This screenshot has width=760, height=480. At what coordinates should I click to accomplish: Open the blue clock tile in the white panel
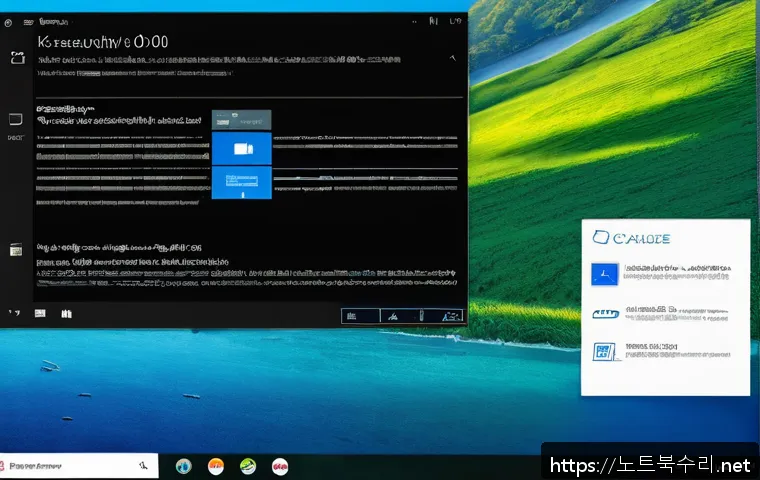click(604, 274)
